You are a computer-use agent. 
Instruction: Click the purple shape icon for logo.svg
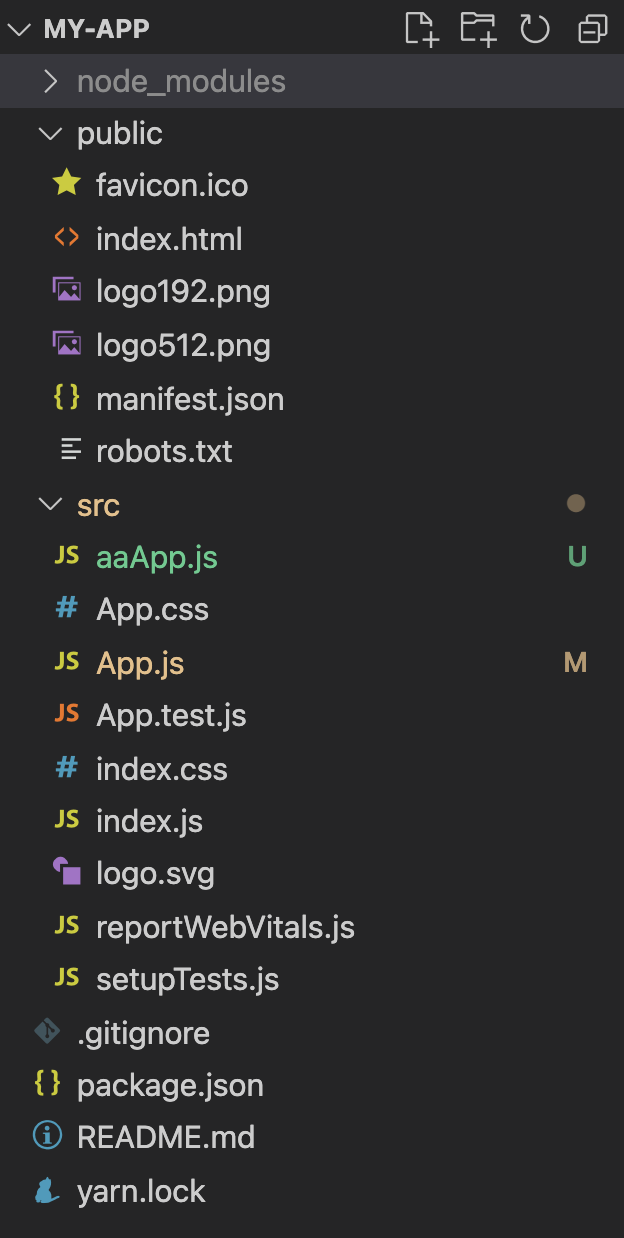(x=66, y=873)
